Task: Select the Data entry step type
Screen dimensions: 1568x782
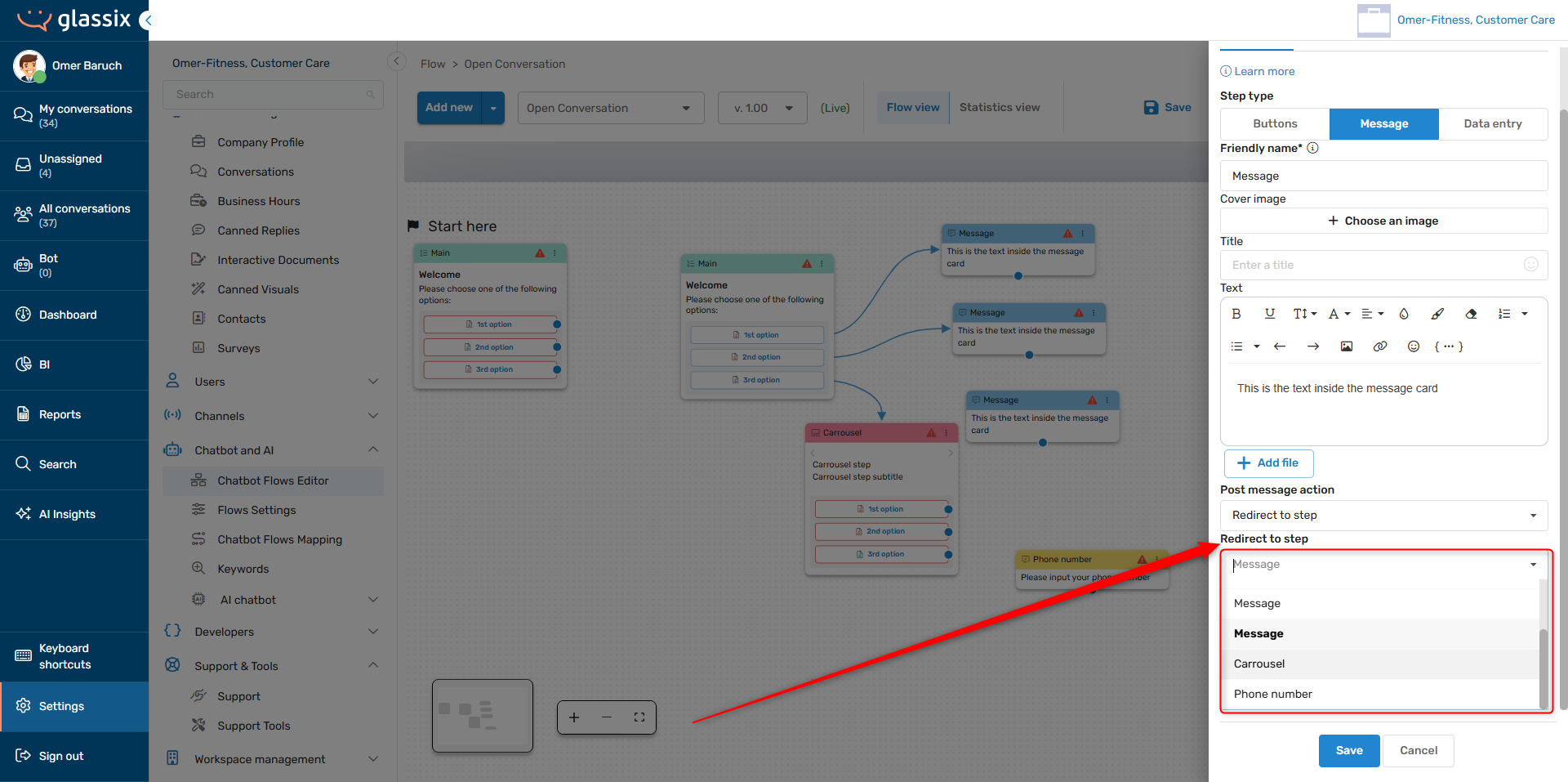Action: tap(1493, 123)
